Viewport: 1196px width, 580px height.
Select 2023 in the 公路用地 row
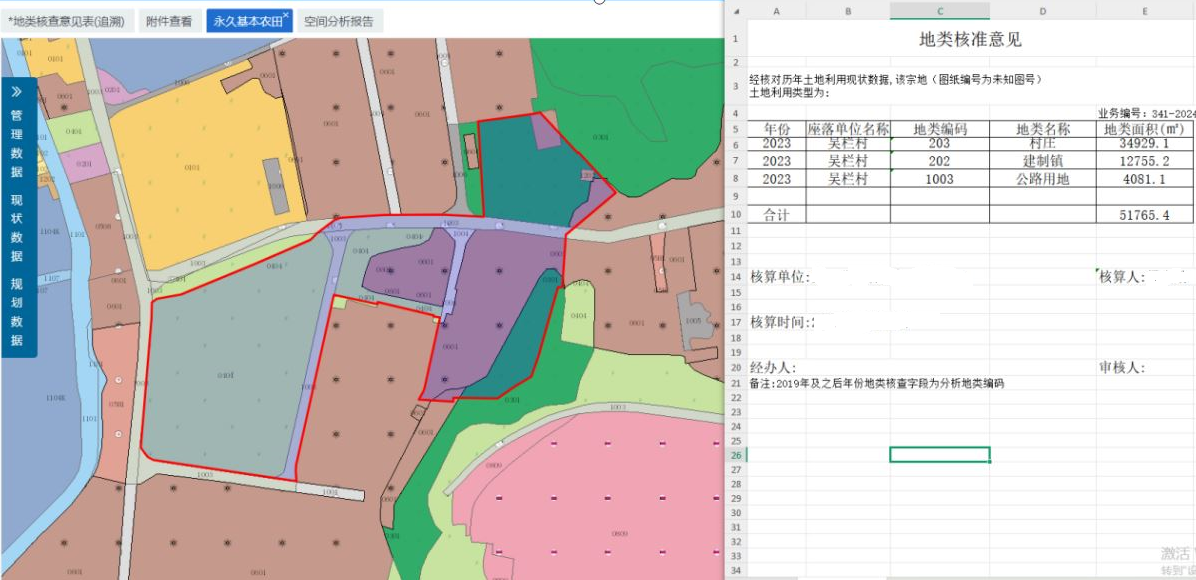776,179
